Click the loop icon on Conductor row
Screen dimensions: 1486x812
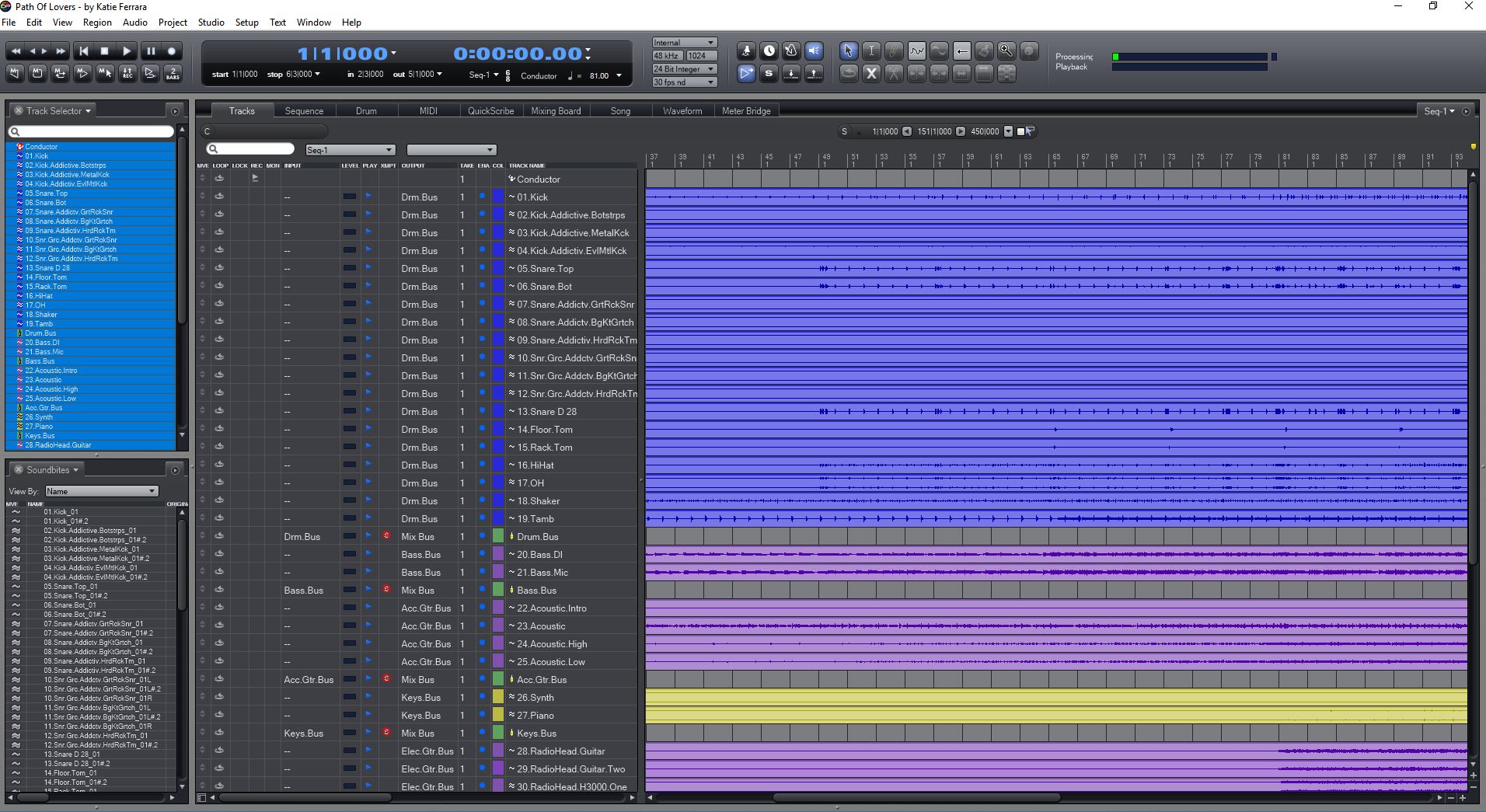coord(219,178)
